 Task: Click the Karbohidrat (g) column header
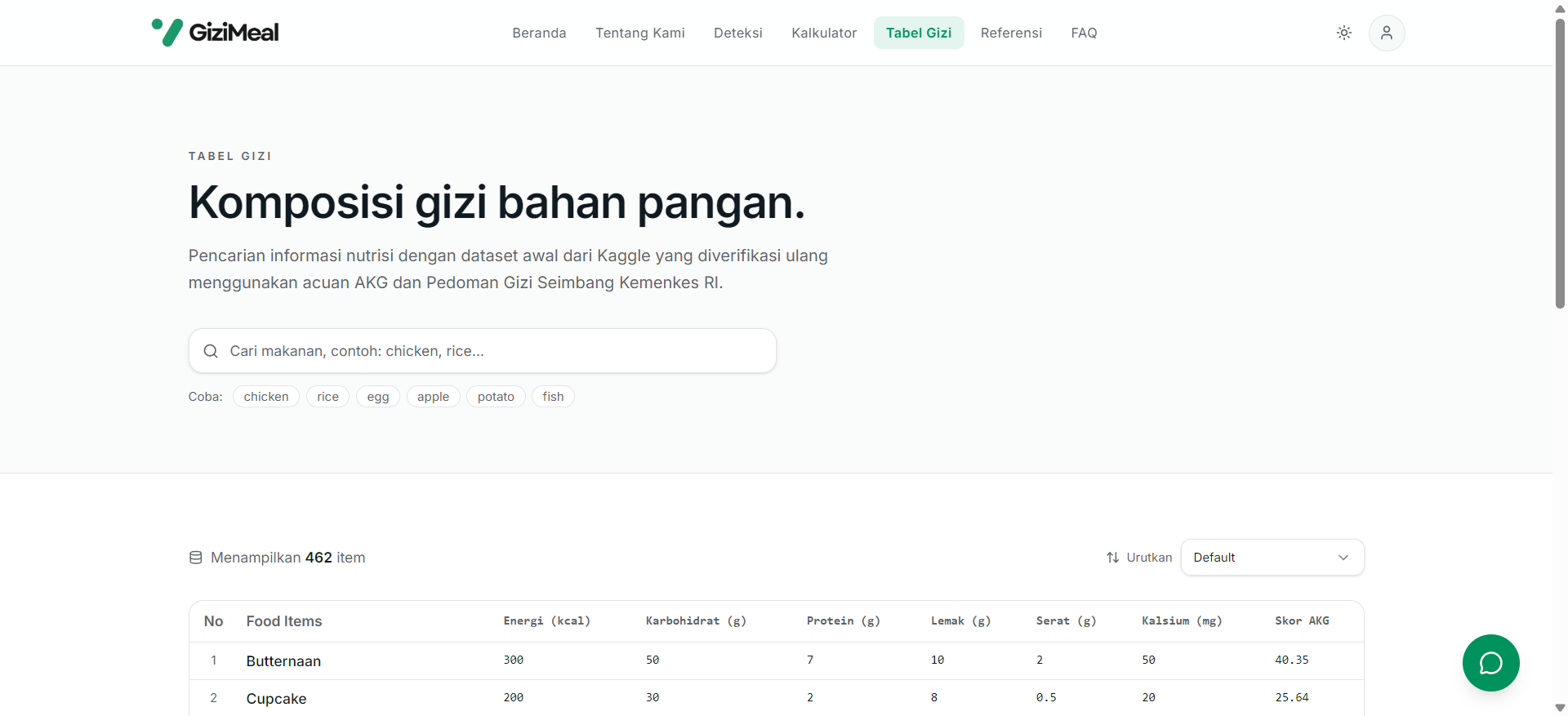coord(696,621)
